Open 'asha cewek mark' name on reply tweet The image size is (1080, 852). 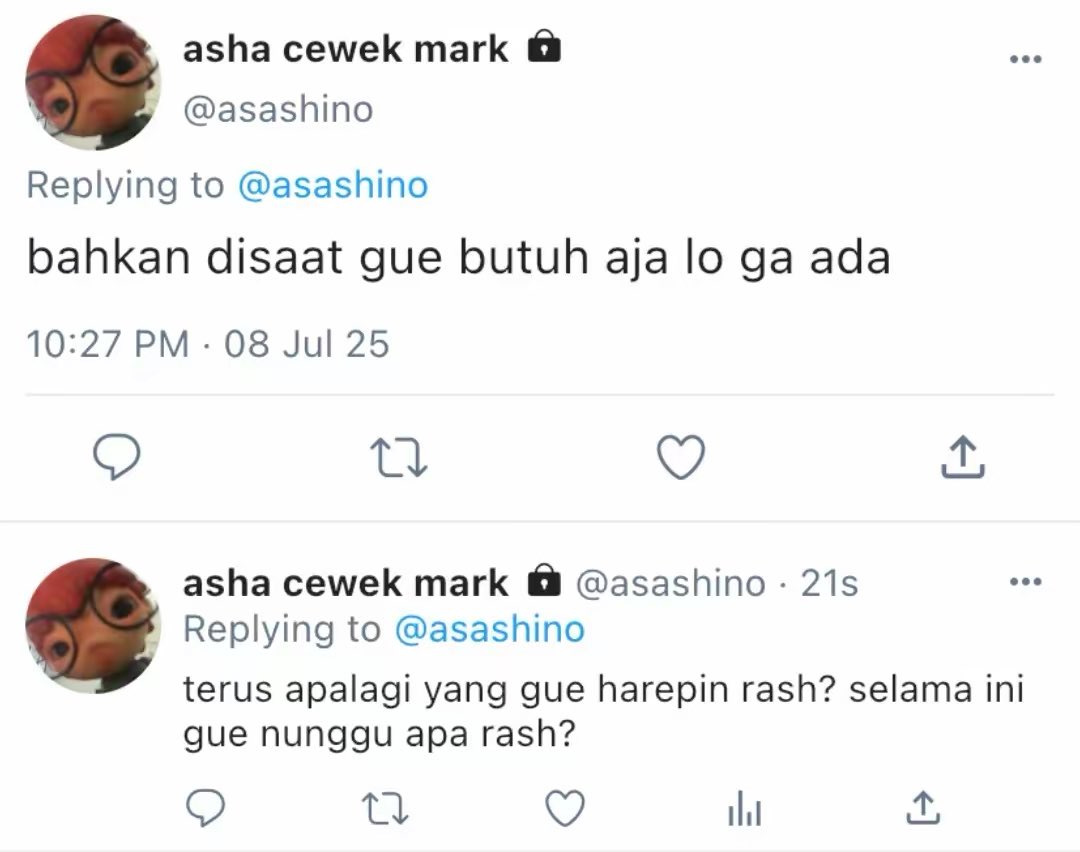(345, 583)
